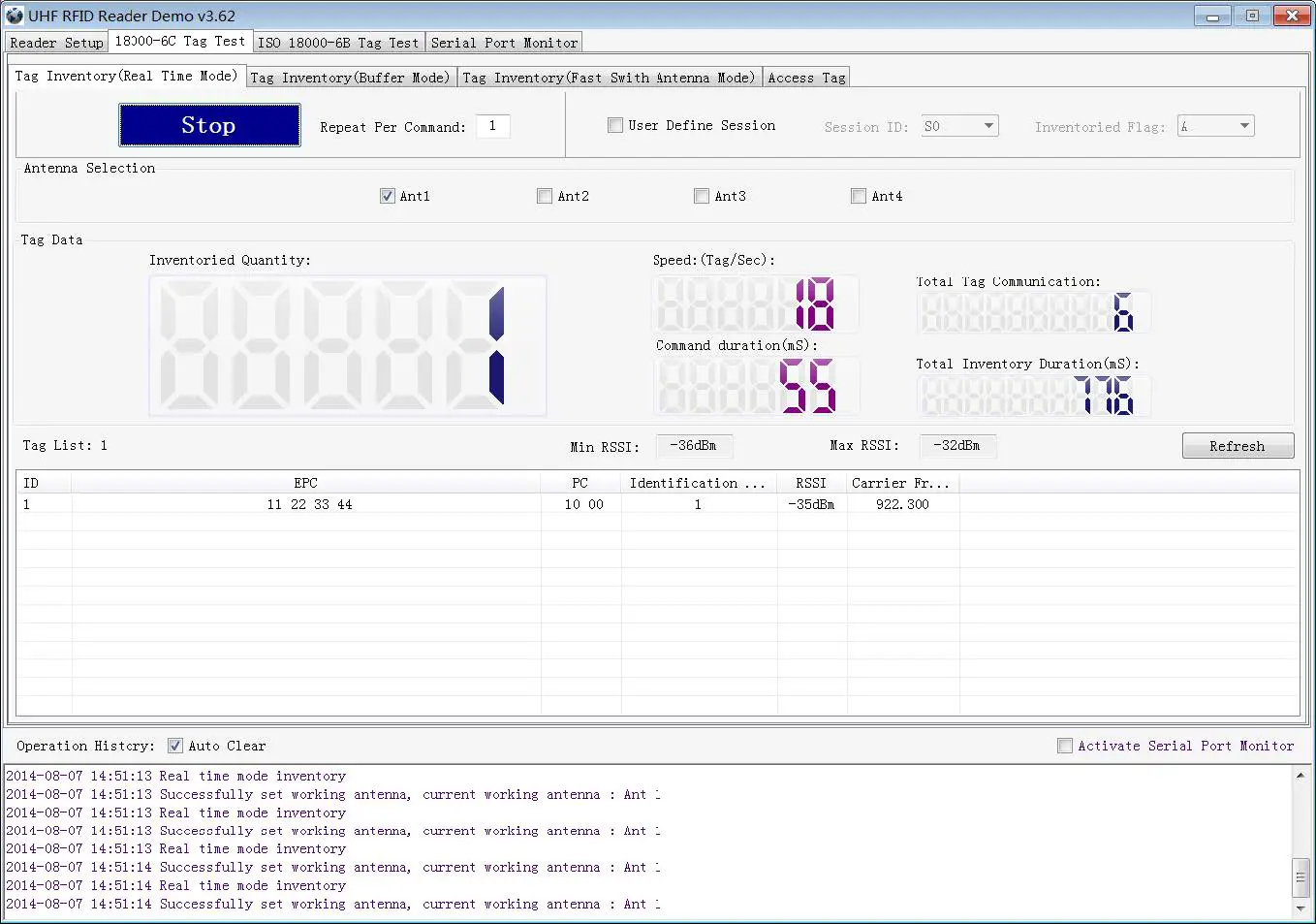Screen dimensions: 1316x924
Task: Click the Repeat Per Command input field
Action: (493, 125)
